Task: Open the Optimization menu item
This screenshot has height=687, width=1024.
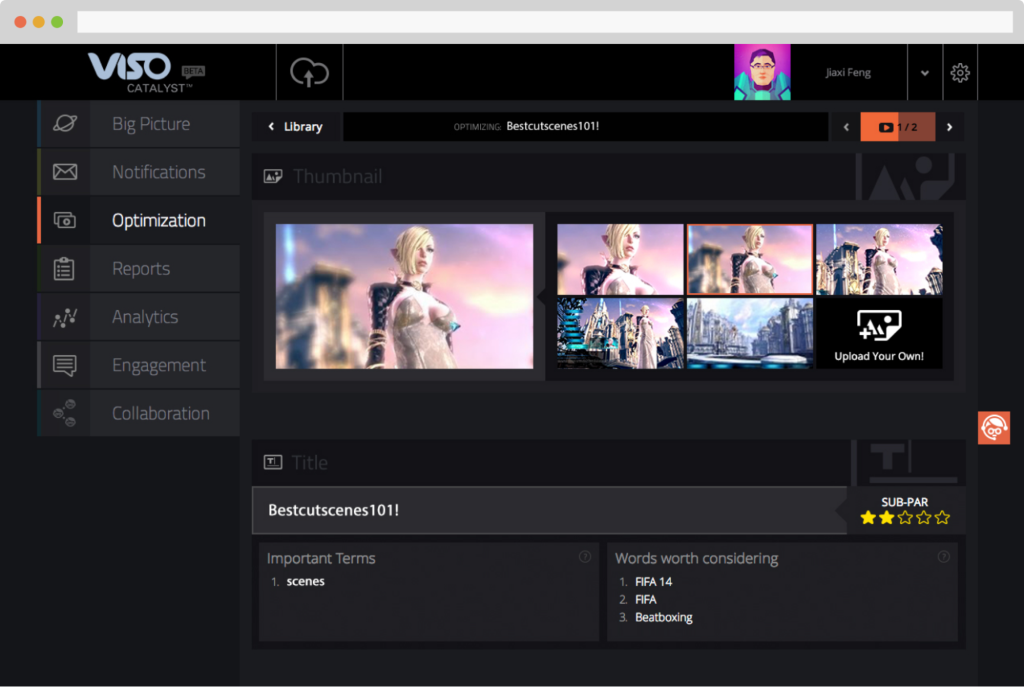Action: click(158, 221)
